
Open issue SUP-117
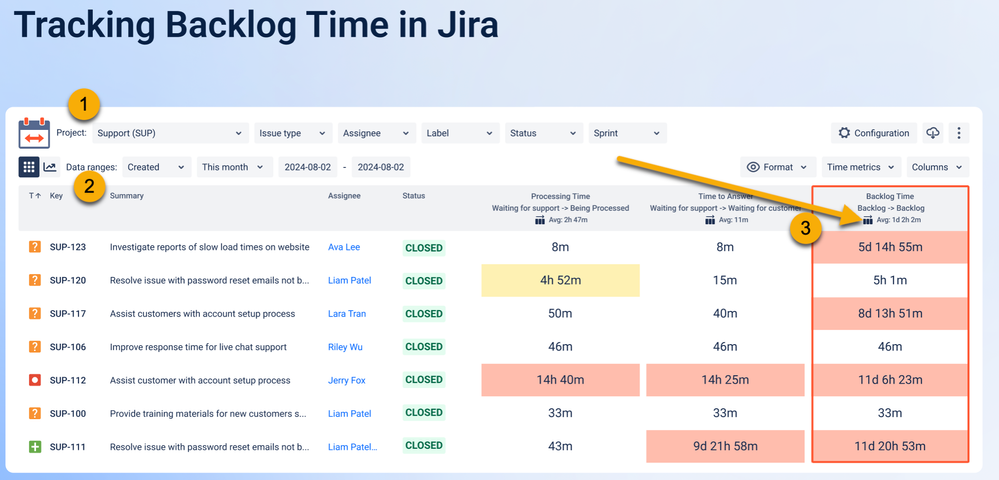coord(68,314)
